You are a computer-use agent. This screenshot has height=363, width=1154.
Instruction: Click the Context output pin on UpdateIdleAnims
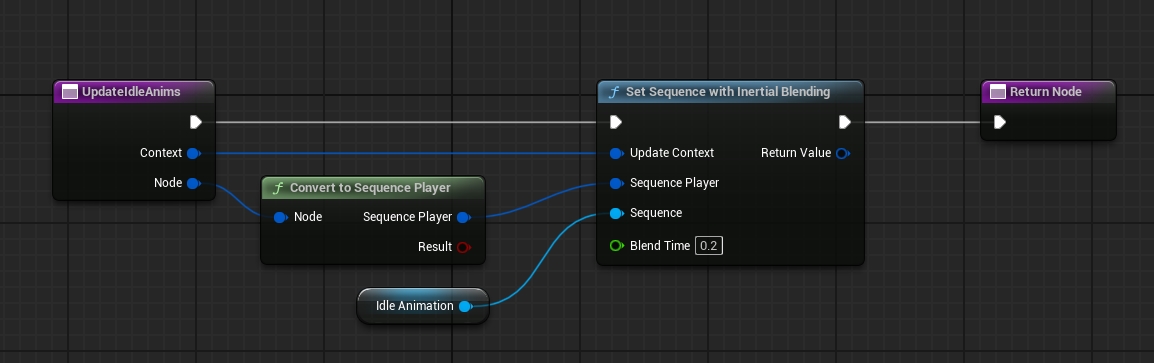[x=193, y=153]
